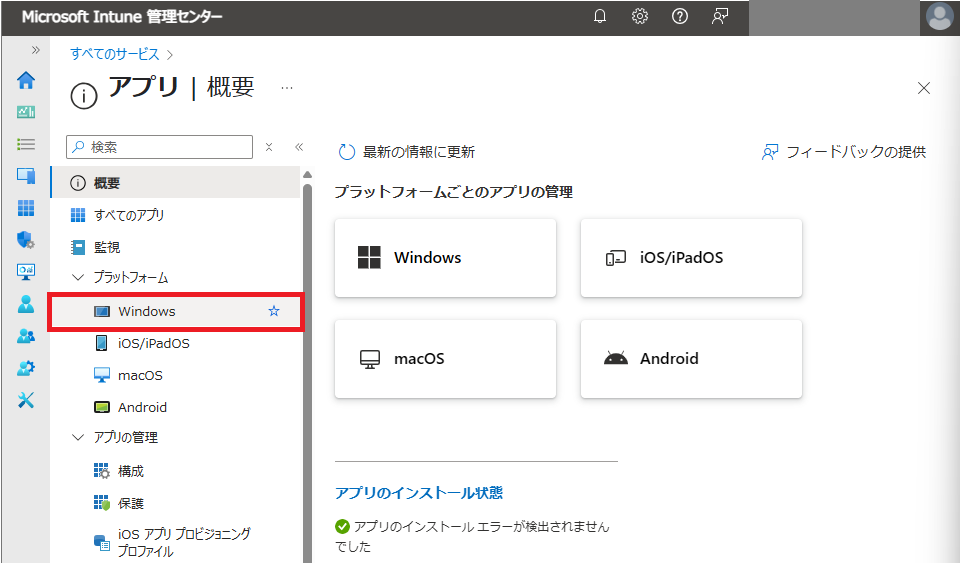The image size is (961, 564).
Task: Open iOS アプリ プロビジョニング プロファイル item
Action: [175, 542]
